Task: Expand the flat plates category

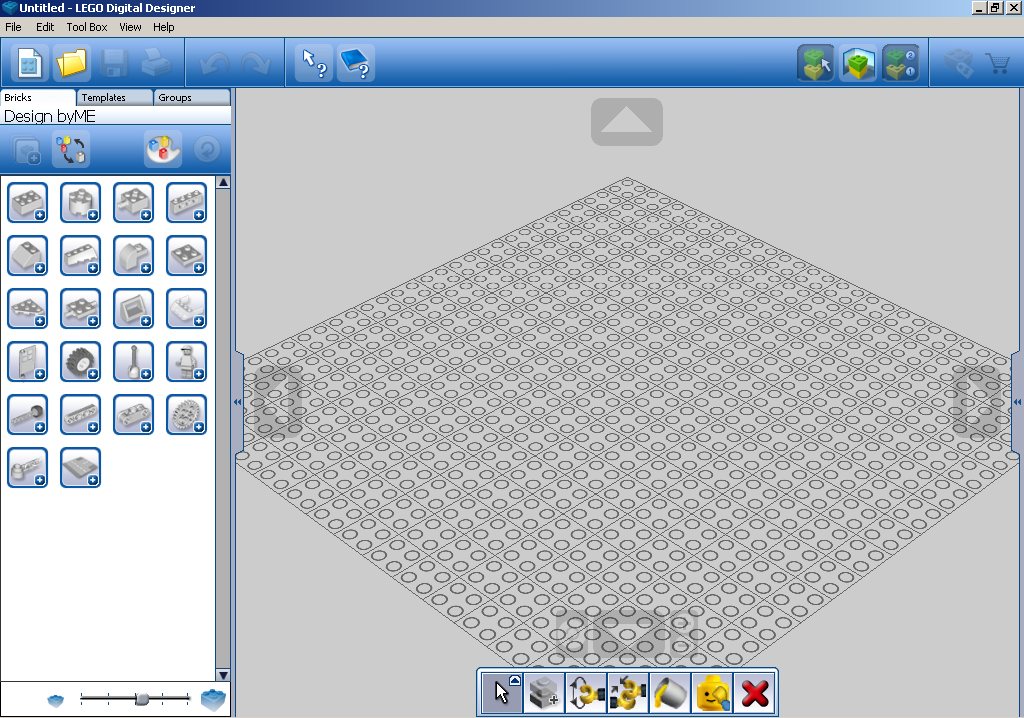Action: coord(186,255)
